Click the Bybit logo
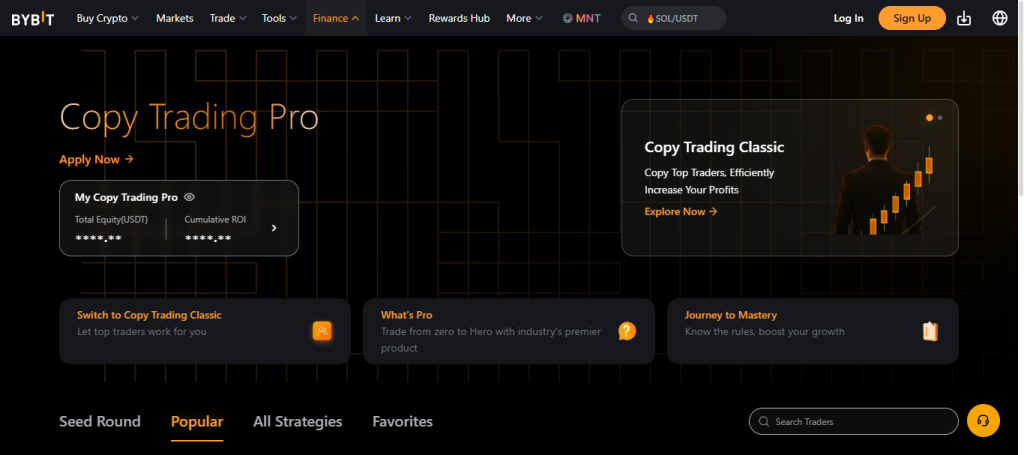1024x455 pixels. click(x=33, y=19)
